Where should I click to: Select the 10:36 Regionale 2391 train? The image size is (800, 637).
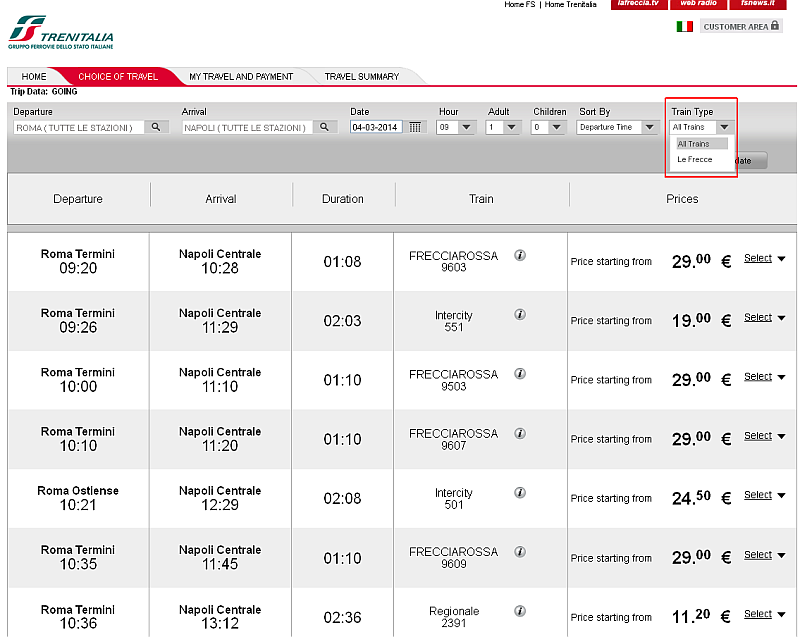coord(764,614)
